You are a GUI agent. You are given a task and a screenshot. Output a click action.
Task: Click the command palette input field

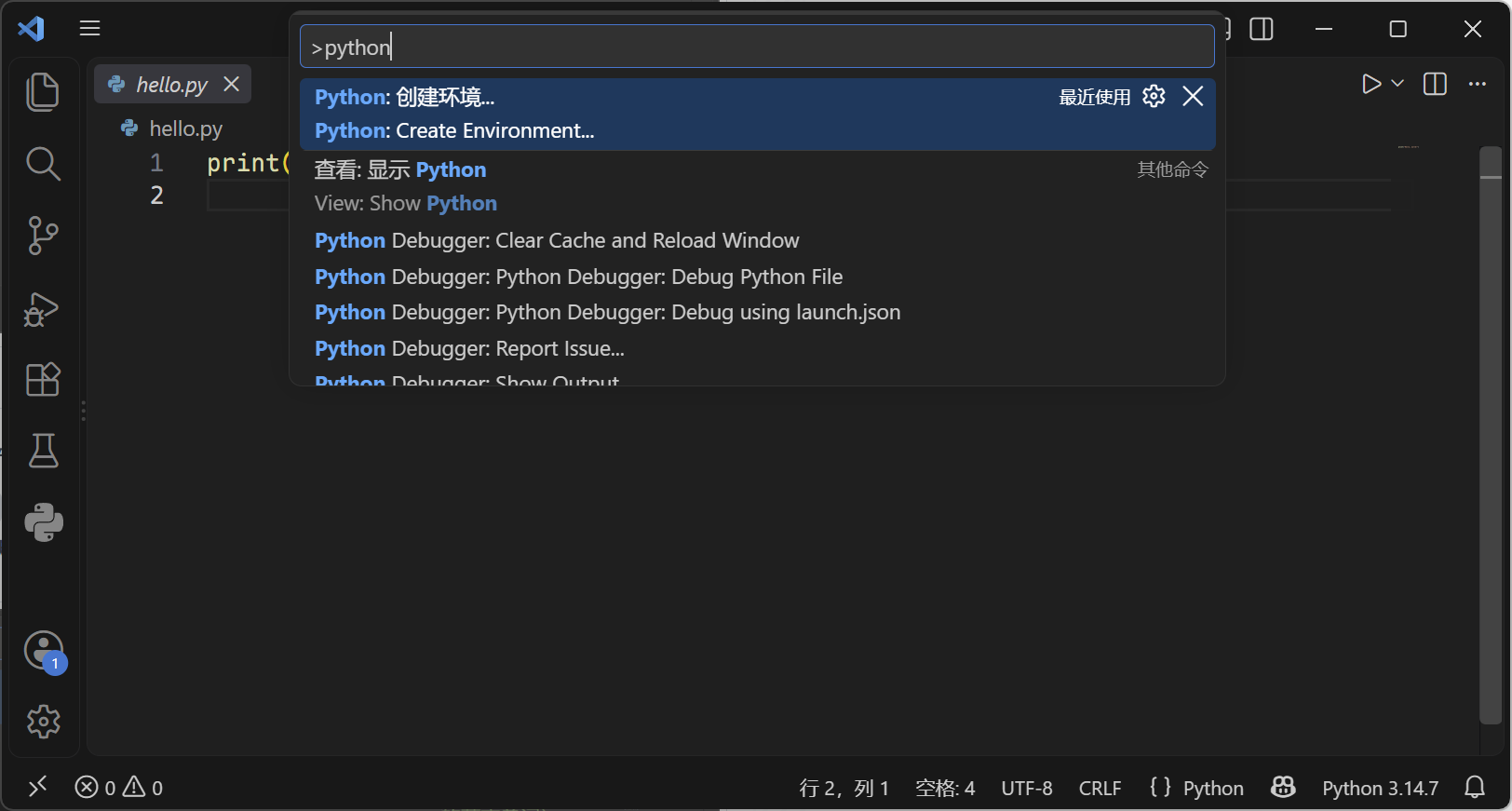757,47
